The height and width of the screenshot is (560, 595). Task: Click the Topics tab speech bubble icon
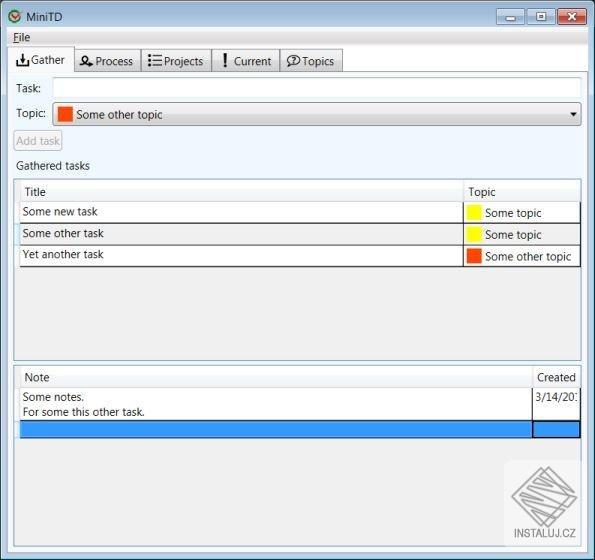coord(293,61)
